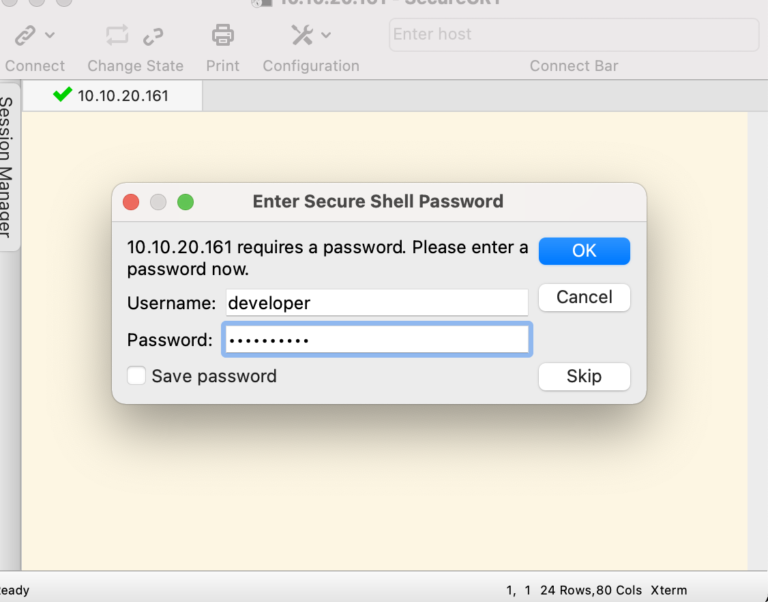Open the Session Manager side tab
768x602 pixels.
point(7,167)
